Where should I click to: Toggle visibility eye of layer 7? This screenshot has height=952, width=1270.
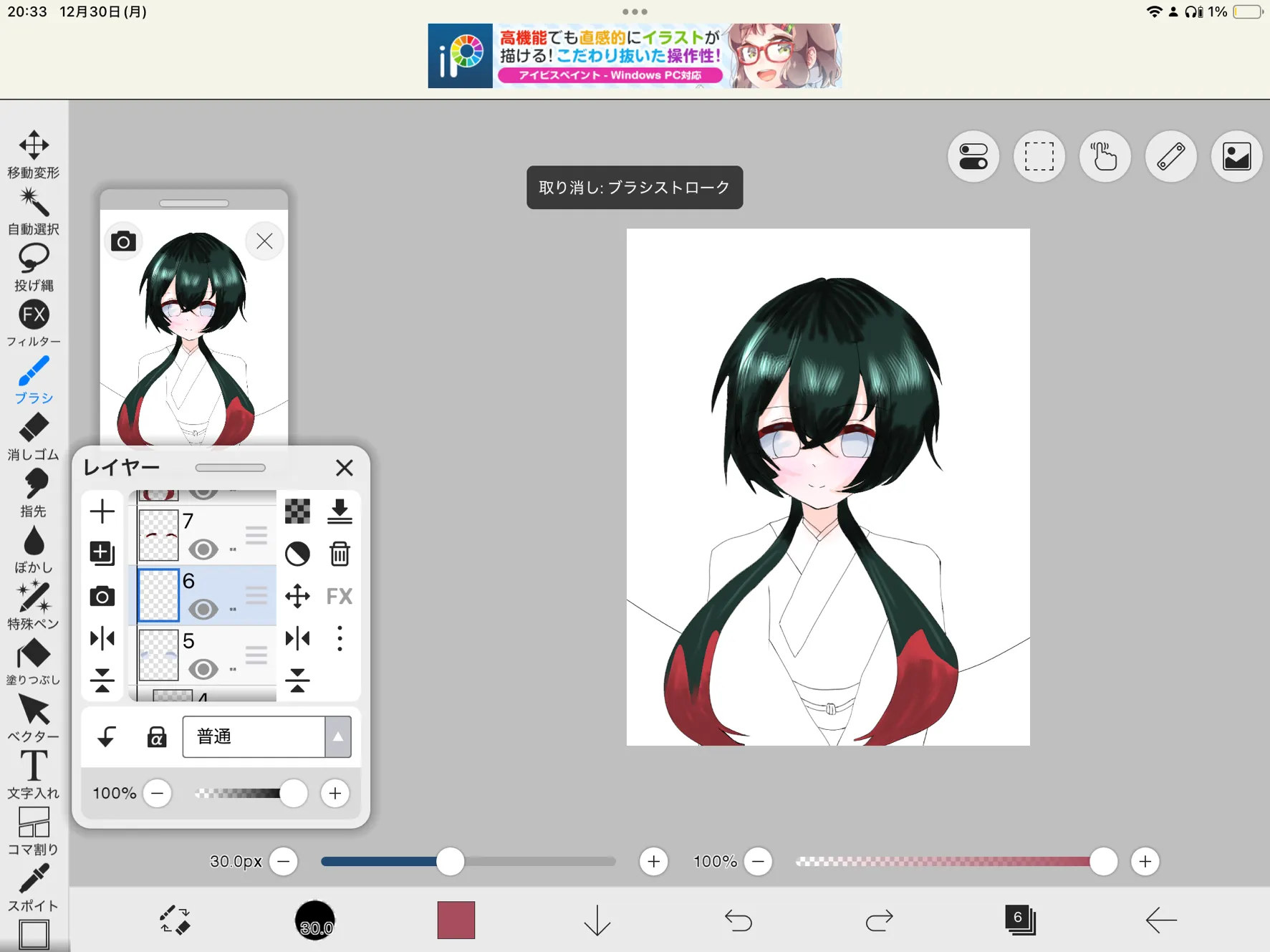point(203,549)
